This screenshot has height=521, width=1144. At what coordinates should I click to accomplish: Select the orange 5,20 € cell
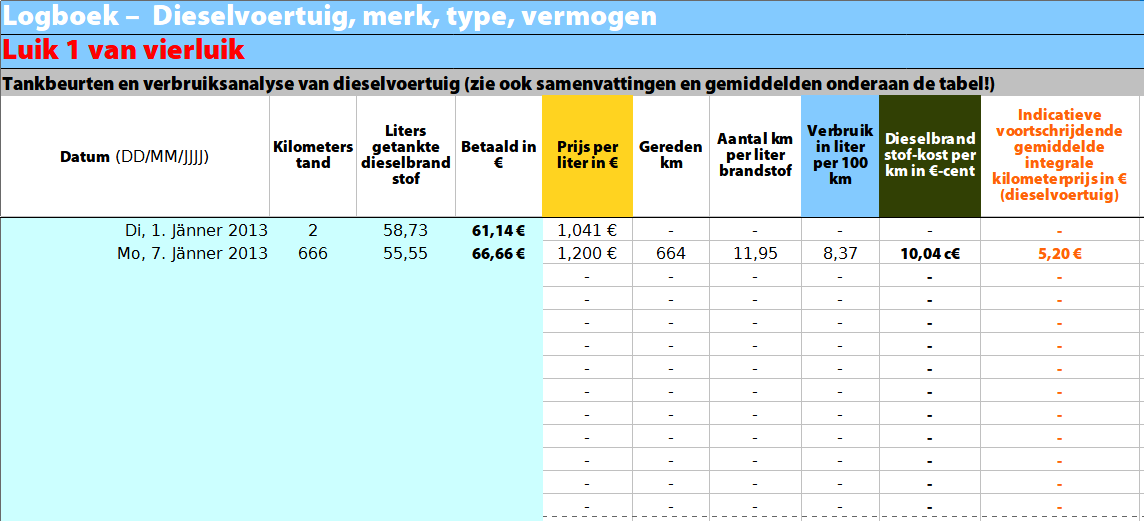(x=1060, y=254)
